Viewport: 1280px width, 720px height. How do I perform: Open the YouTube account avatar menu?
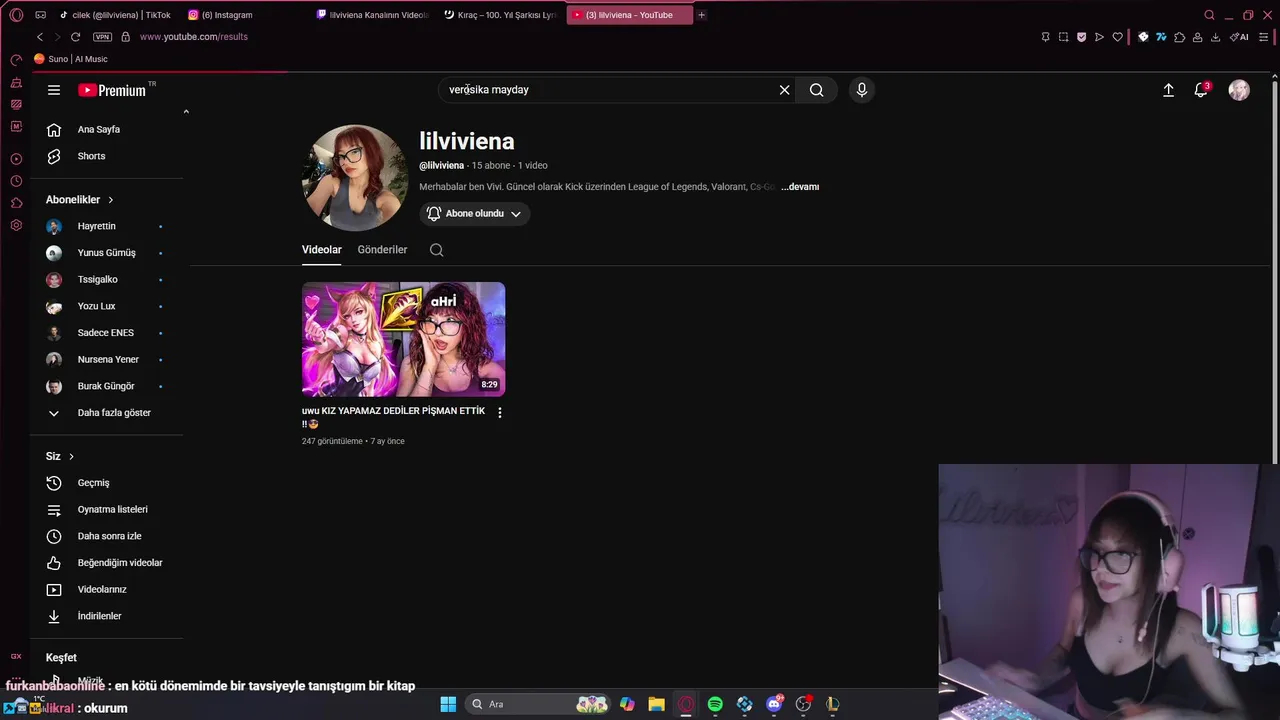(1239, 90)
